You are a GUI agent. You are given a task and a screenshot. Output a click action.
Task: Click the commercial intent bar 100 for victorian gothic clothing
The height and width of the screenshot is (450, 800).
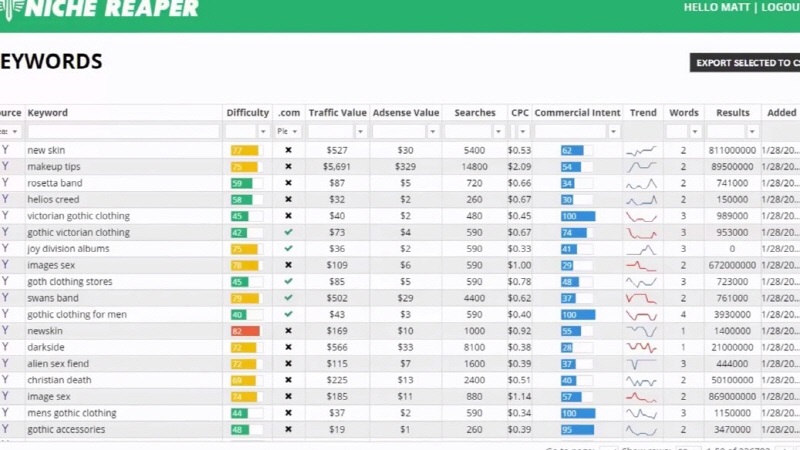(x=578, y=216)
